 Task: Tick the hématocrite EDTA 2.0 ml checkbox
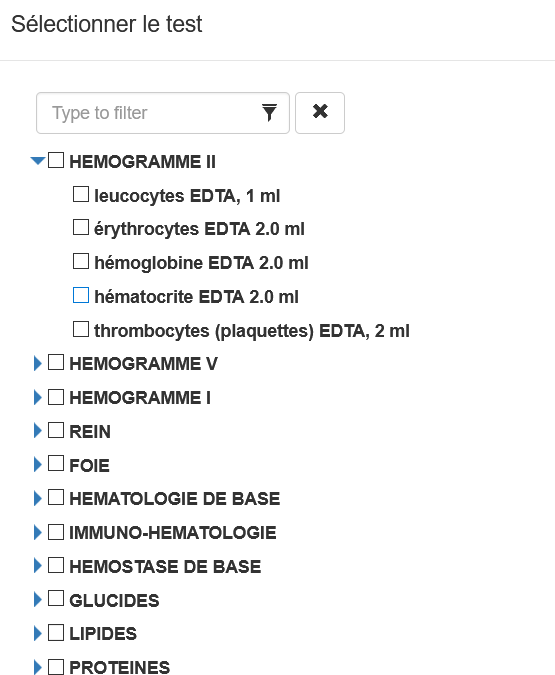tap(81, 295)
